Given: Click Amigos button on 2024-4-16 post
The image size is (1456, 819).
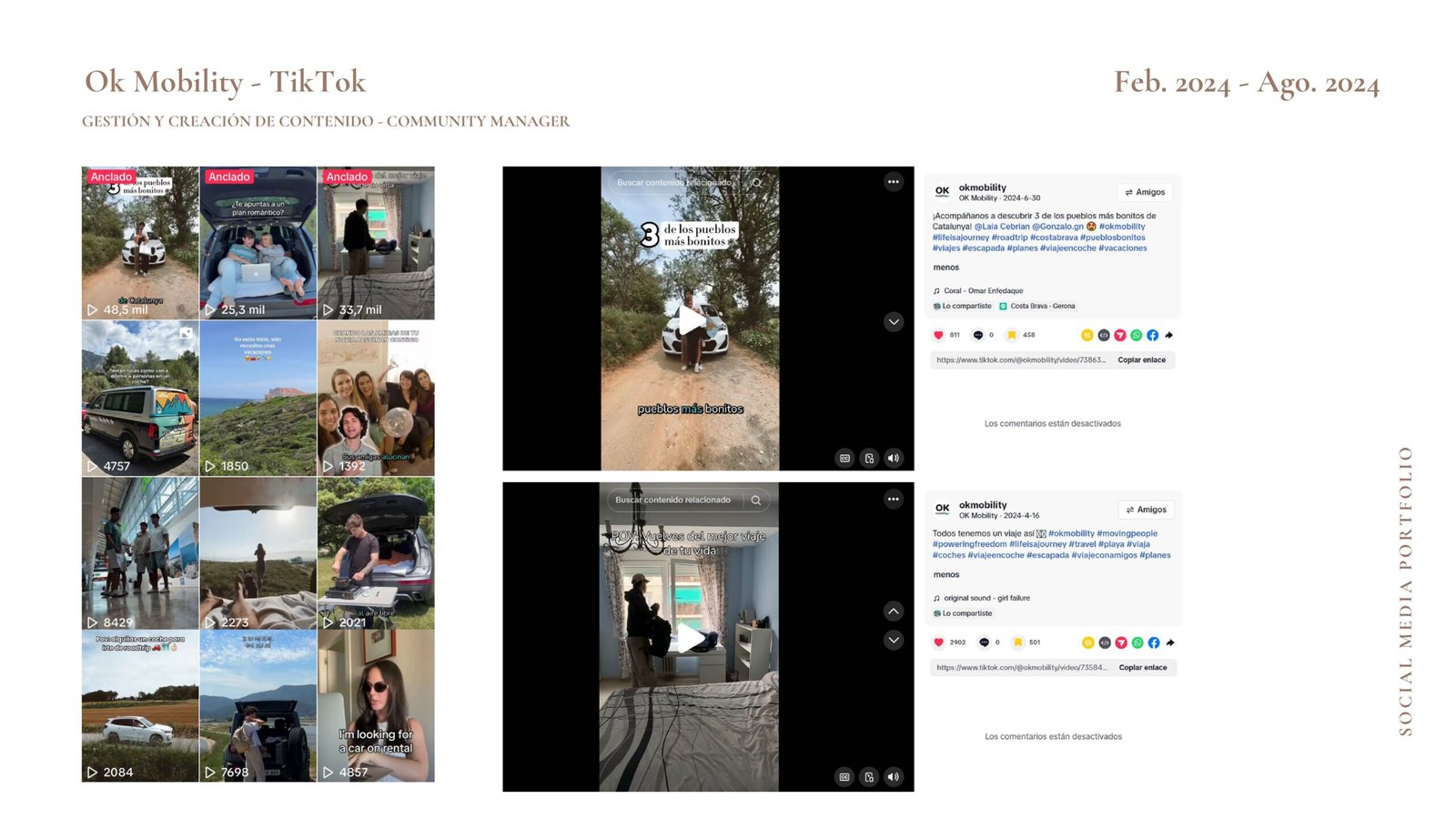Looking at the screenshot, I should click(x=1146, y=510).
